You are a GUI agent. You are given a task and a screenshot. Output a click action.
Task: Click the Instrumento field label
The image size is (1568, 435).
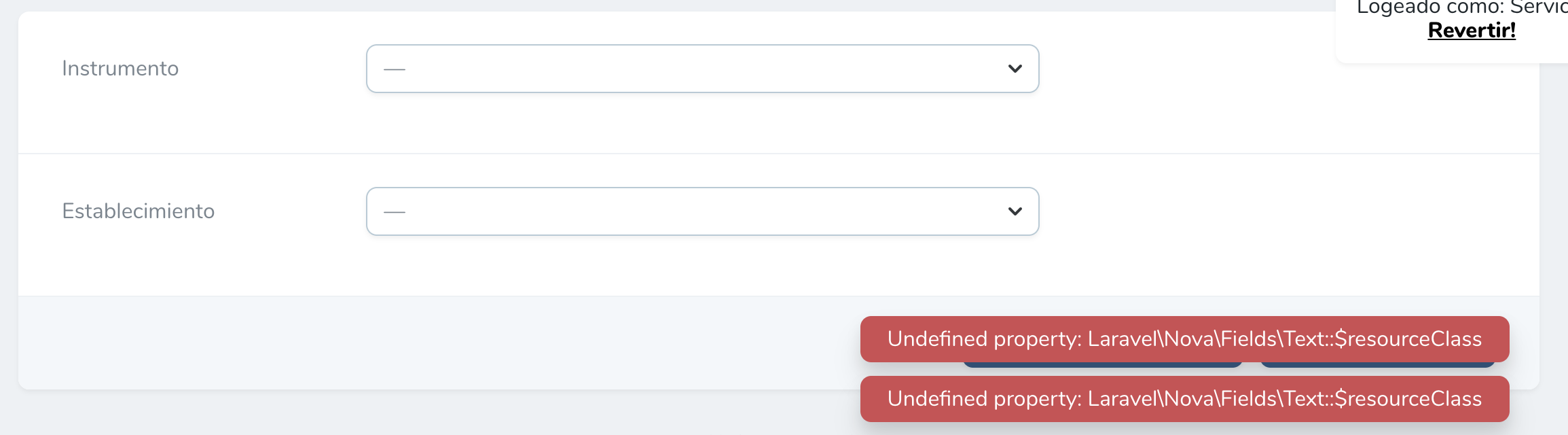point(121,68)
